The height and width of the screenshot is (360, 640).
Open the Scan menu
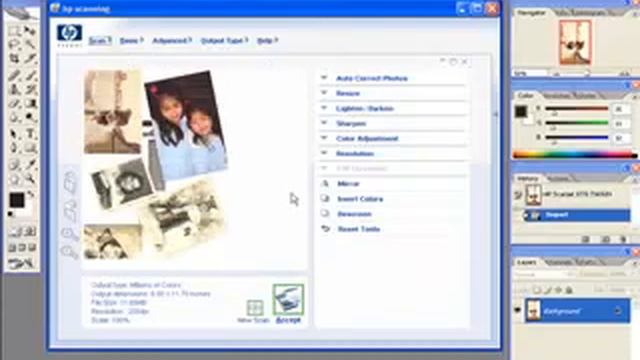tap(100, 40)
